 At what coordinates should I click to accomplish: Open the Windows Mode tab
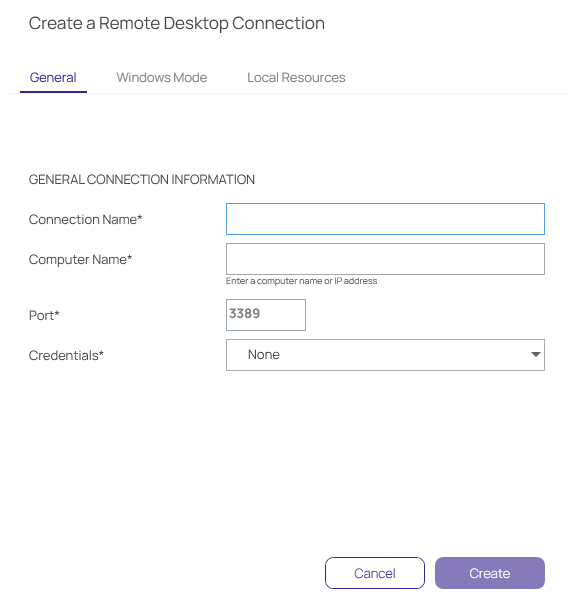click(x=162, y=78)
